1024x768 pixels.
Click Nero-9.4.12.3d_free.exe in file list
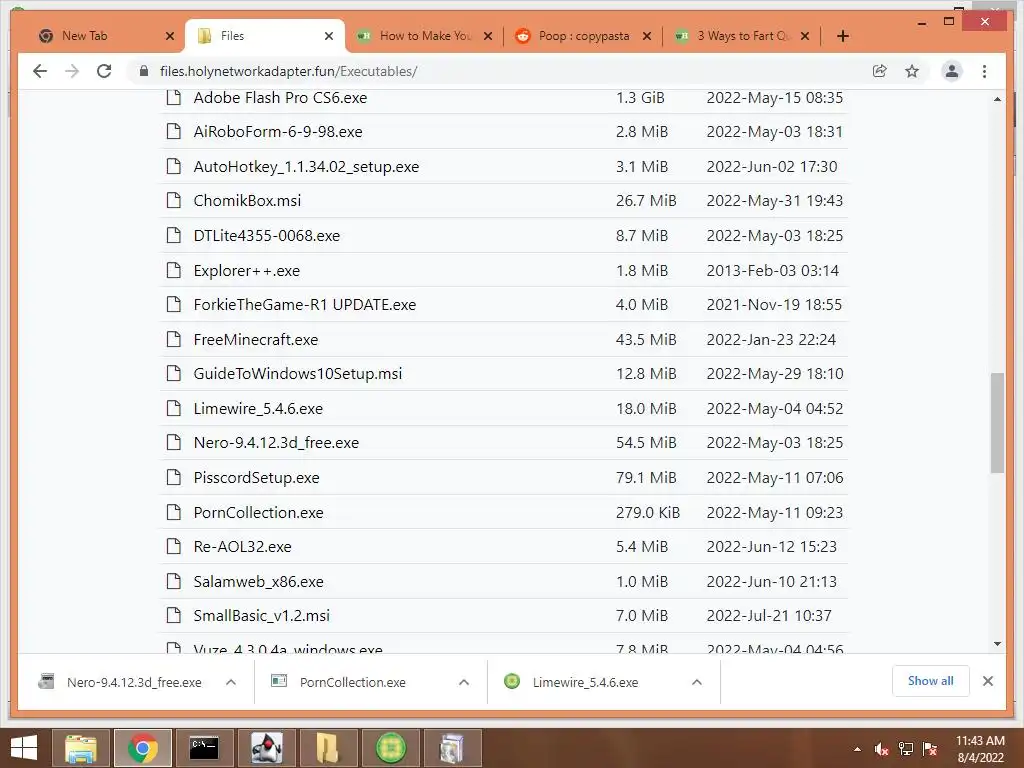[x=276, y=442]
